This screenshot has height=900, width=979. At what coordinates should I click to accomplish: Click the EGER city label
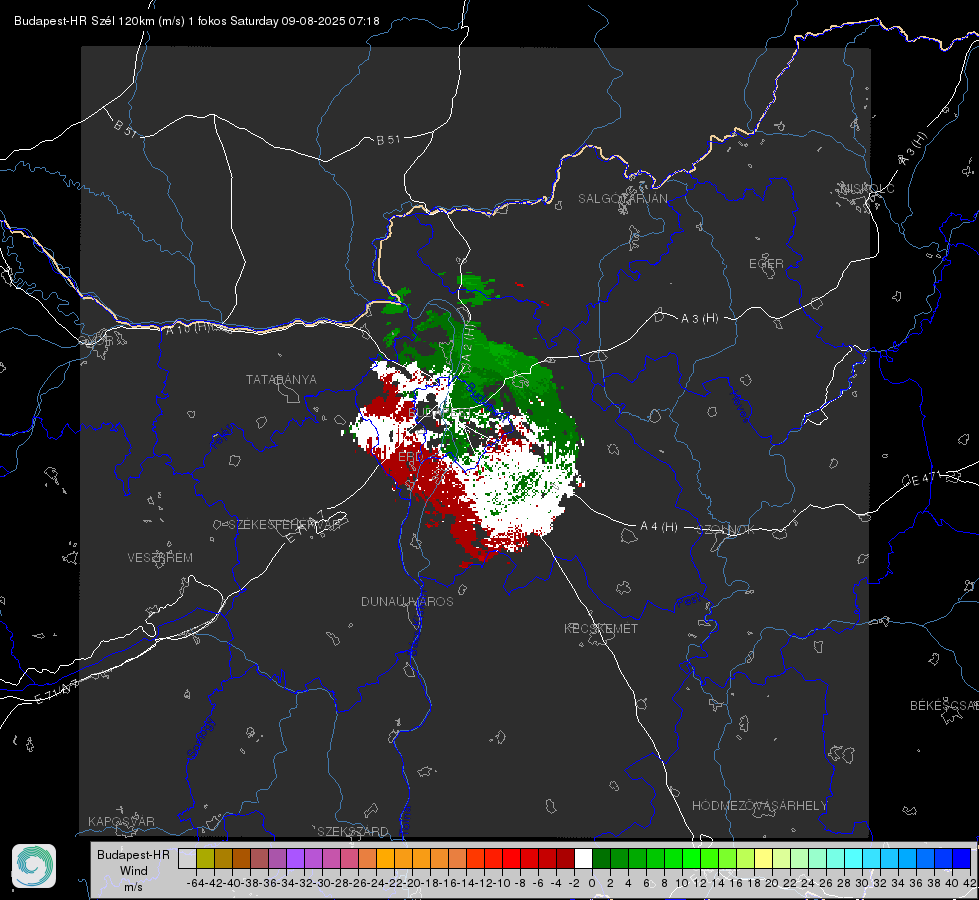click(x=766, y=264)
